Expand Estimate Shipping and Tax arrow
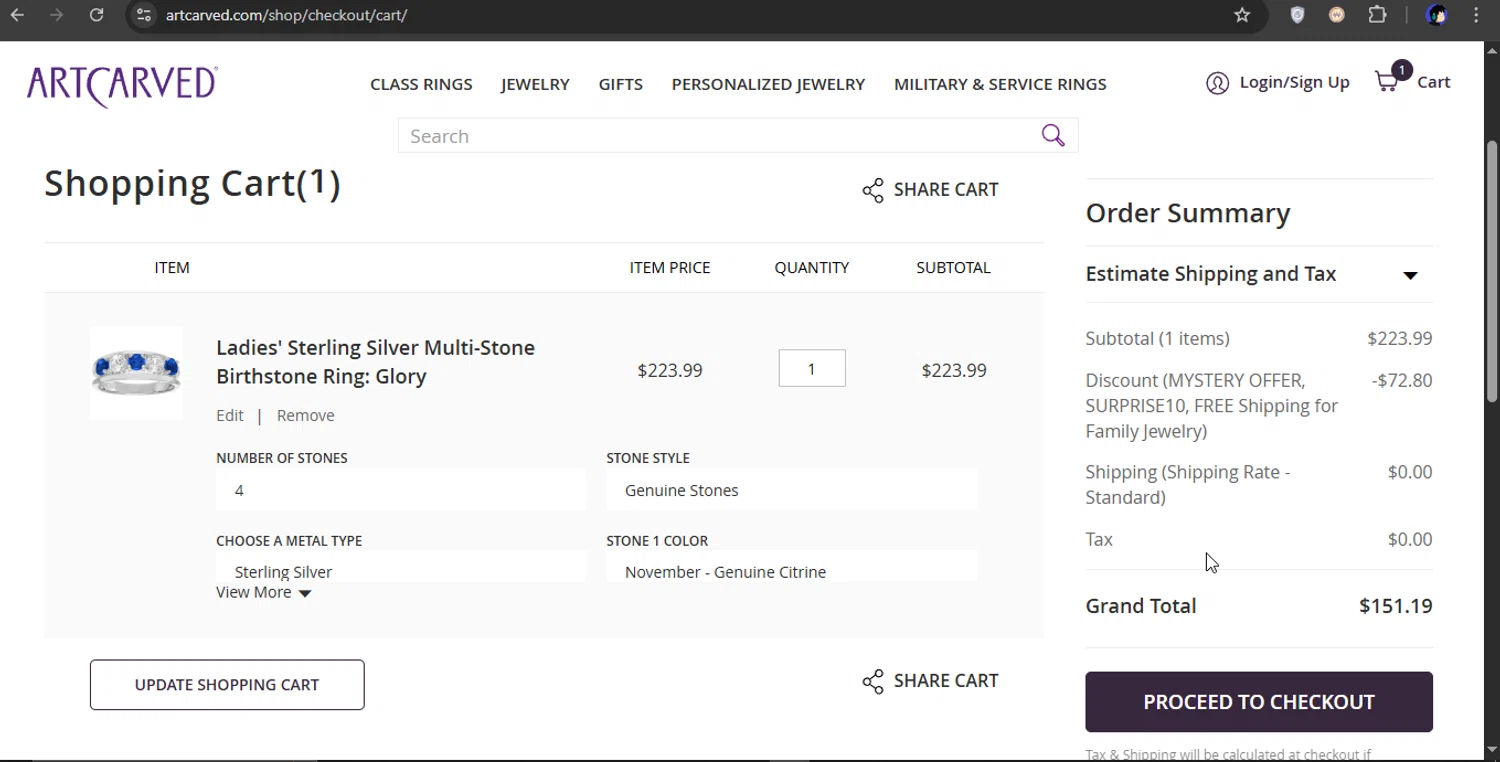Screen dimensions: 1500x762 point(1410,275)
